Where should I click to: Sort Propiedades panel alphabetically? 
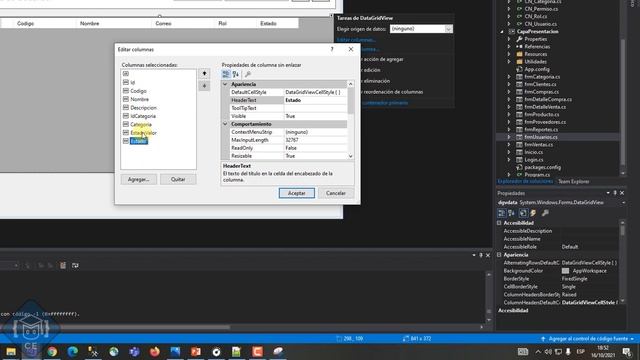511,213
